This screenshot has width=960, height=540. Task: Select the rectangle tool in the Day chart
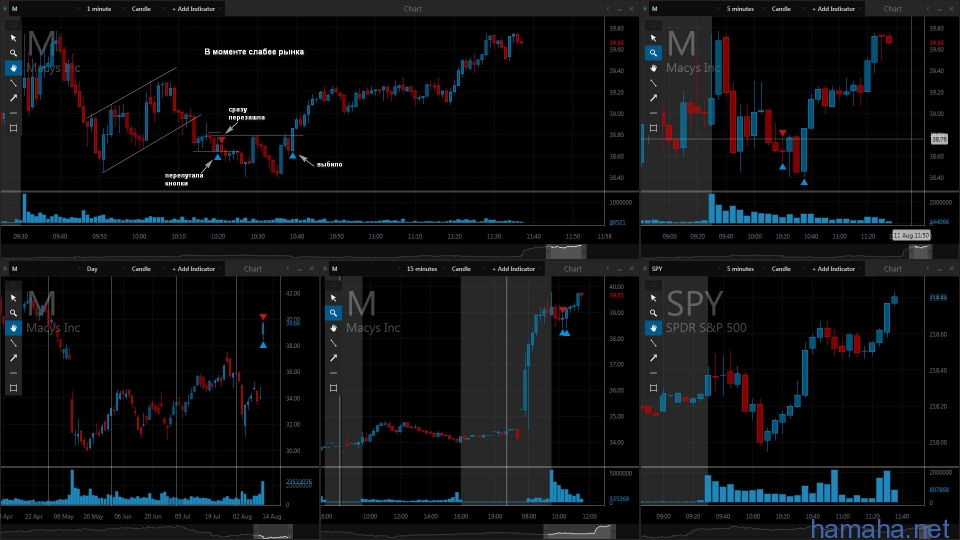click(x=13, y=388)
